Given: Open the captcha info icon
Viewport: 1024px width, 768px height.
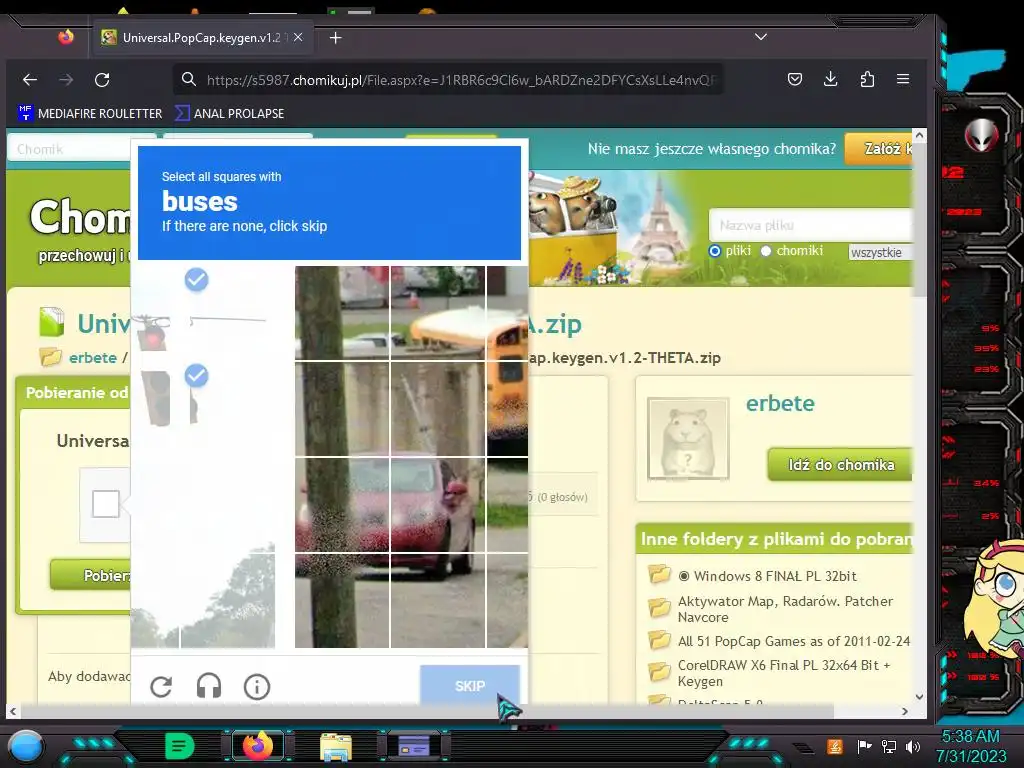Looking at the screenshot, I should click(257, 686).
